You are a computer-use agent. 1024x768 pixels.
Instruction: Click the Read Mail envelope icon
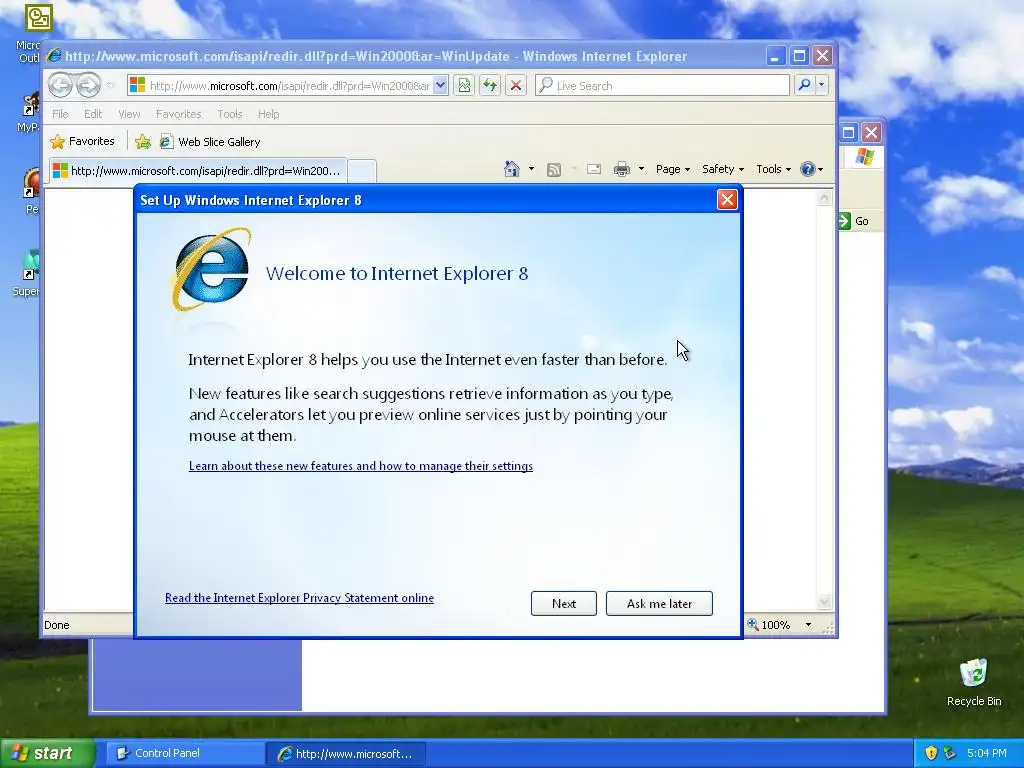pos(594,169)
